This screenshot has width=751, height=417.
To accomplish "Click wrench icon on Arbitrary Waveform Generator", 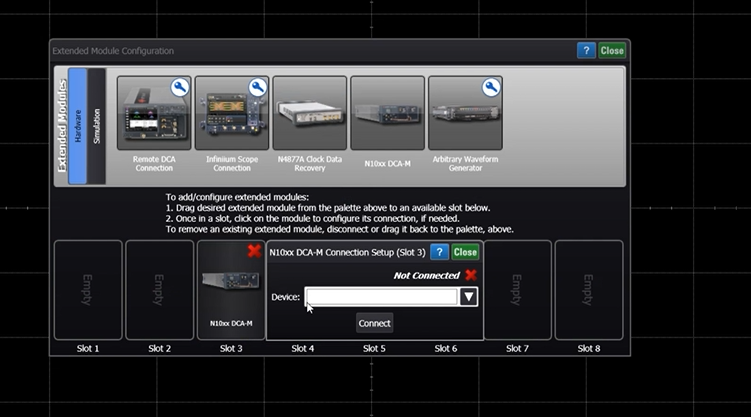I will pyautogui.click(x=492, y=87).
